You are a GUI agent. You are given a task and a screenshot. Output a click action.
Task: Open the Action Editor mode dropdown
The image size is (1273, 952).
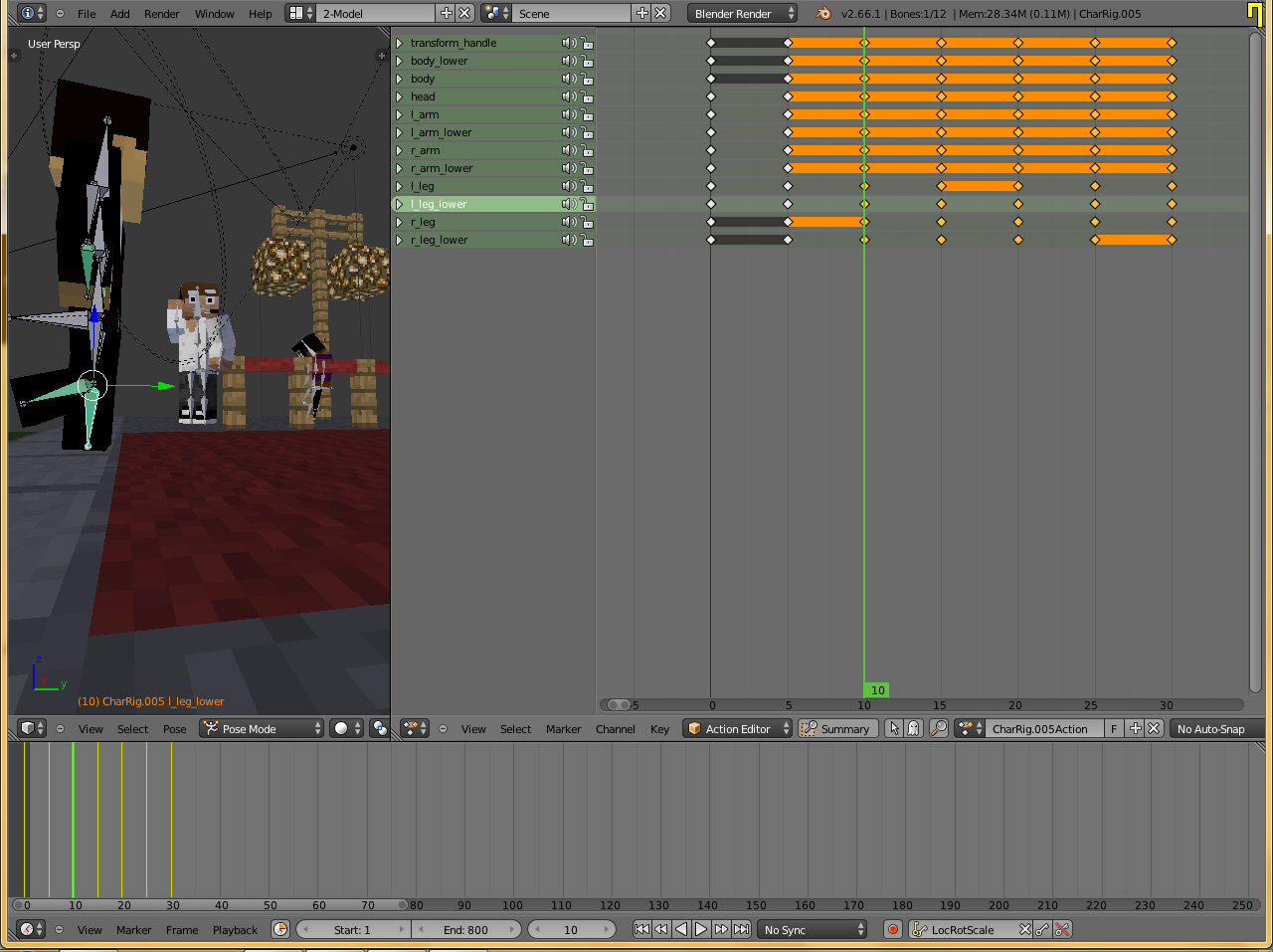[x=737, y=728]
